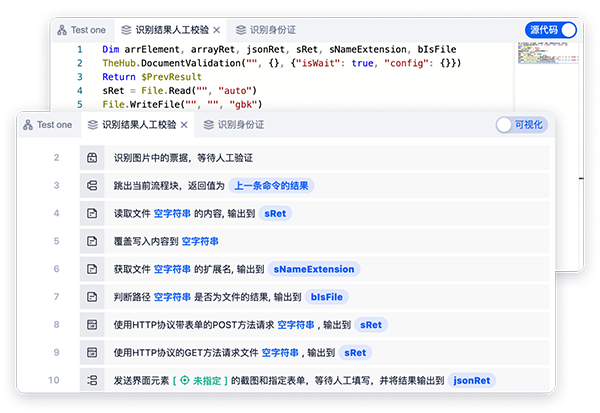Viewport: 600px width, 413px height.
Task: Click the sNameExtension output variable tag
Action: 314,269
